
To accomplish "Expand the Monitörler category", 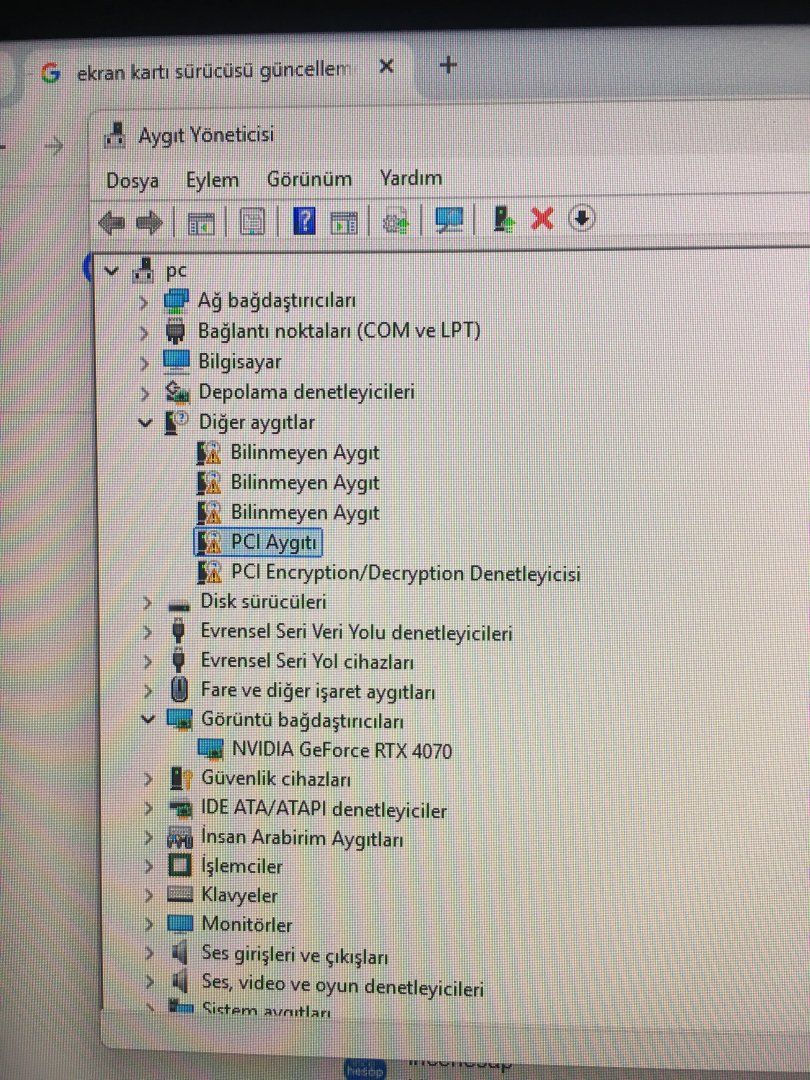I will [148, 924].
